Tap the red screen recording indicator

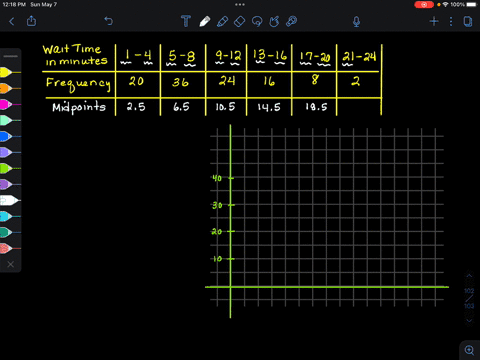coord(424,5)
